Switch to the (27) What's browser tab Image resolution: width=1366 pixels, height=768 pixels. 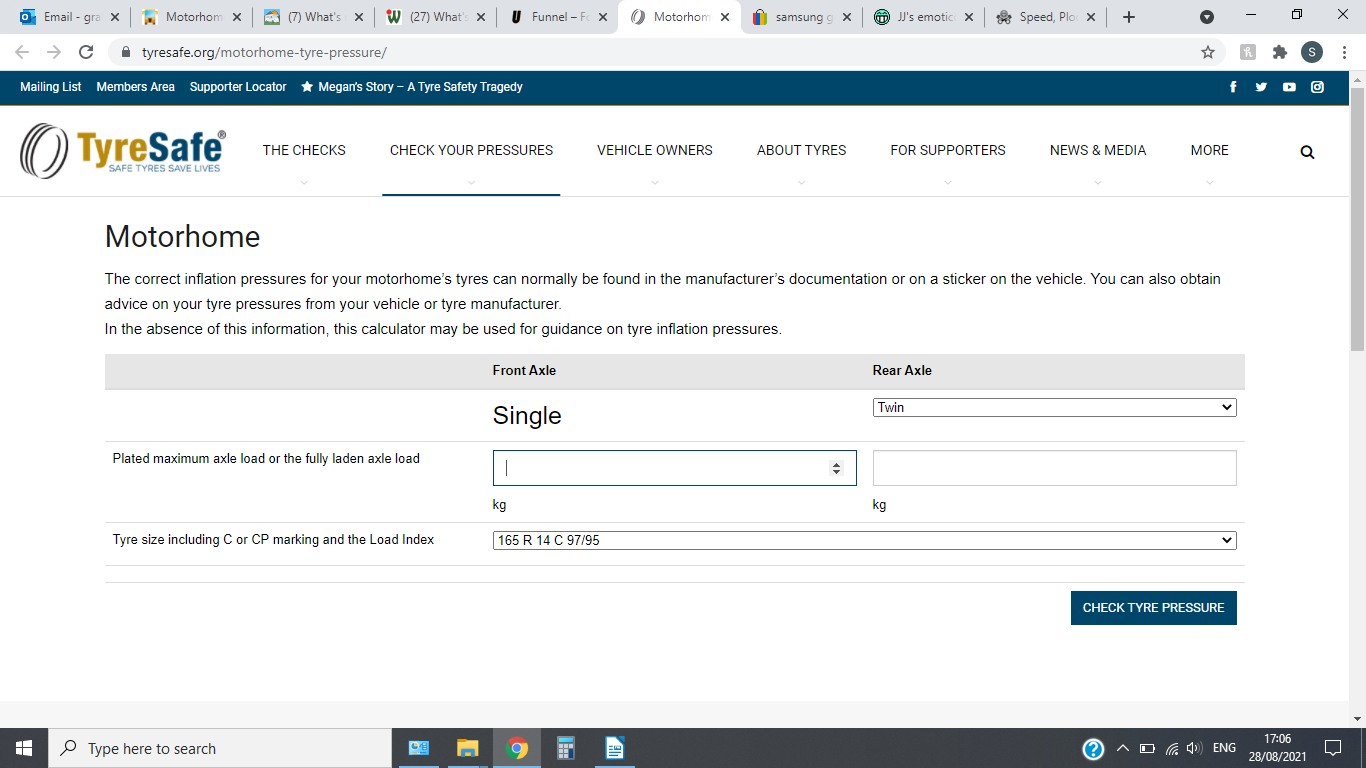point(436,17)
